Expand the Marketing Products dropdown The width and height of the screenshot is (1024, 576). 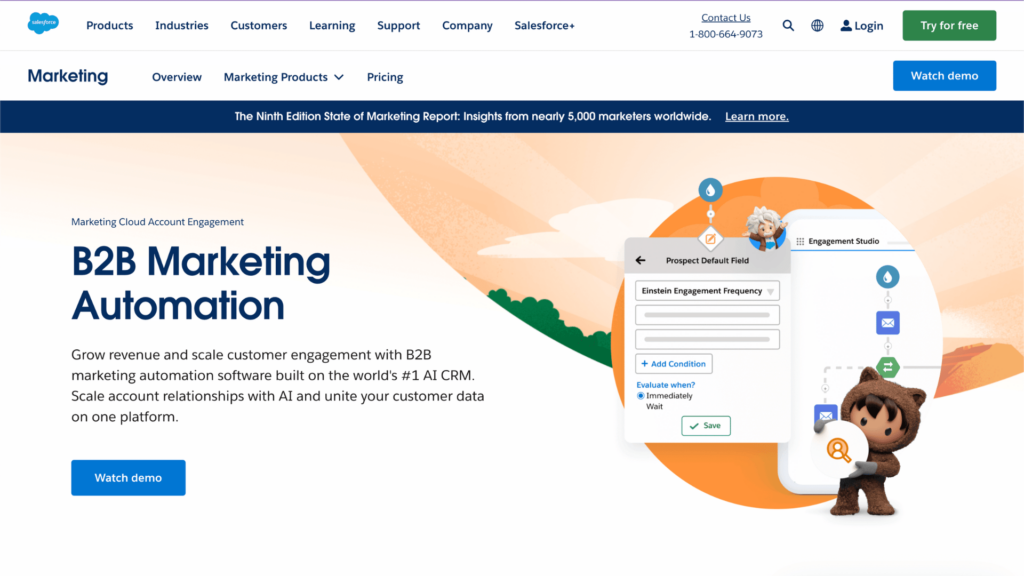point(283,77)
